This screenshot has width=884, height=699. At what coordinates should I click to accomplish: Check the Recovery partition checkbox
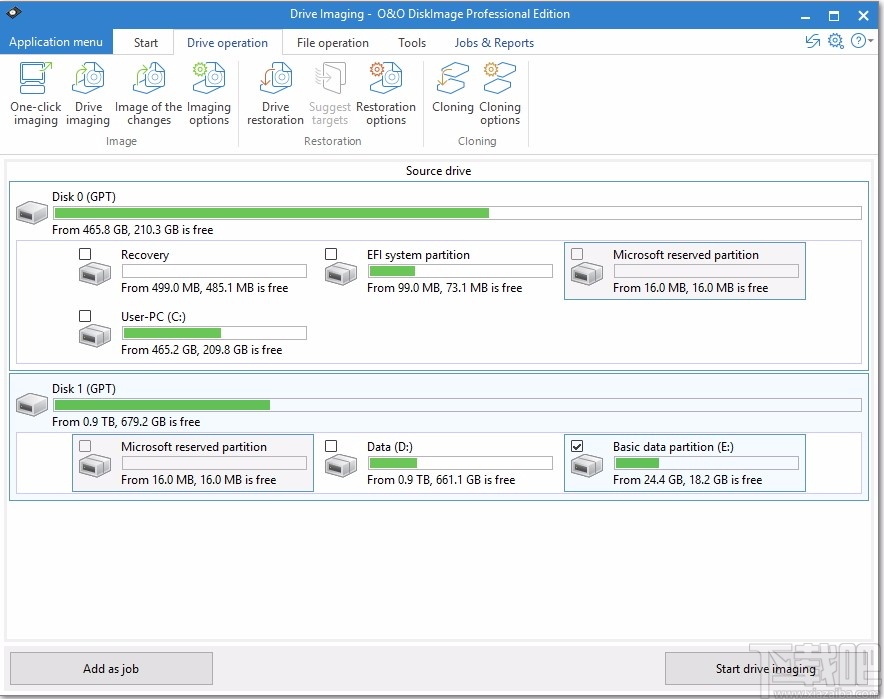tap(85, 254)
